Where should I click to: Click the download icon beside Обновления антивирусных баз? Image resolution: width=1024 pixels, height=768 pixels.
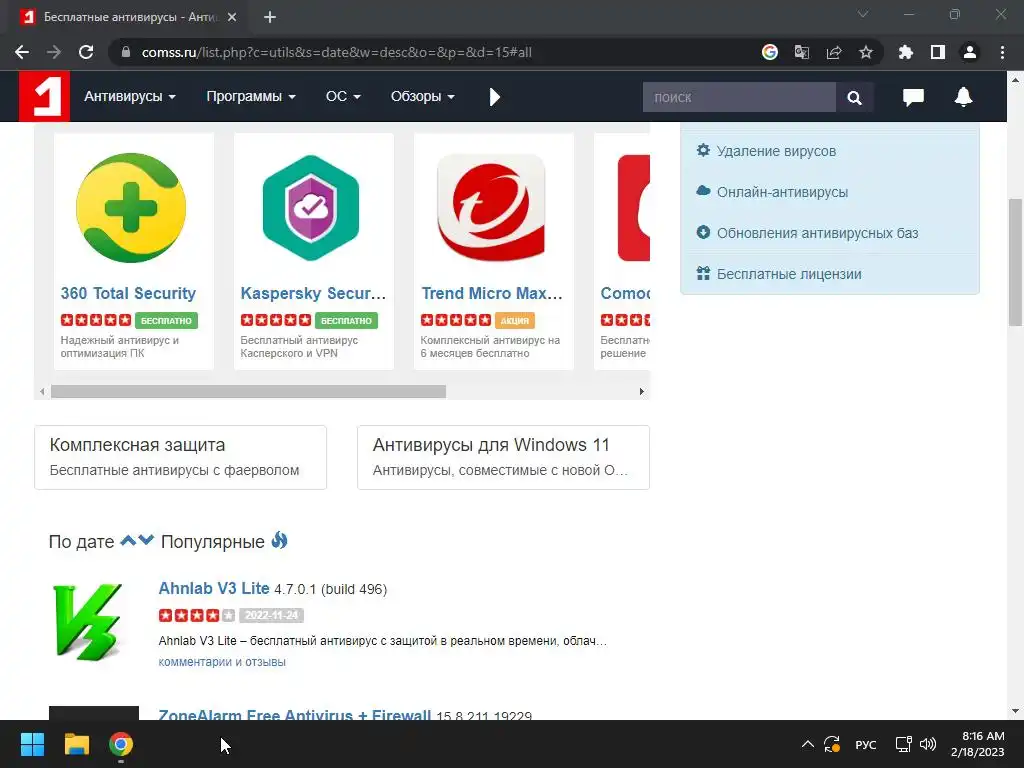point(703,232)
